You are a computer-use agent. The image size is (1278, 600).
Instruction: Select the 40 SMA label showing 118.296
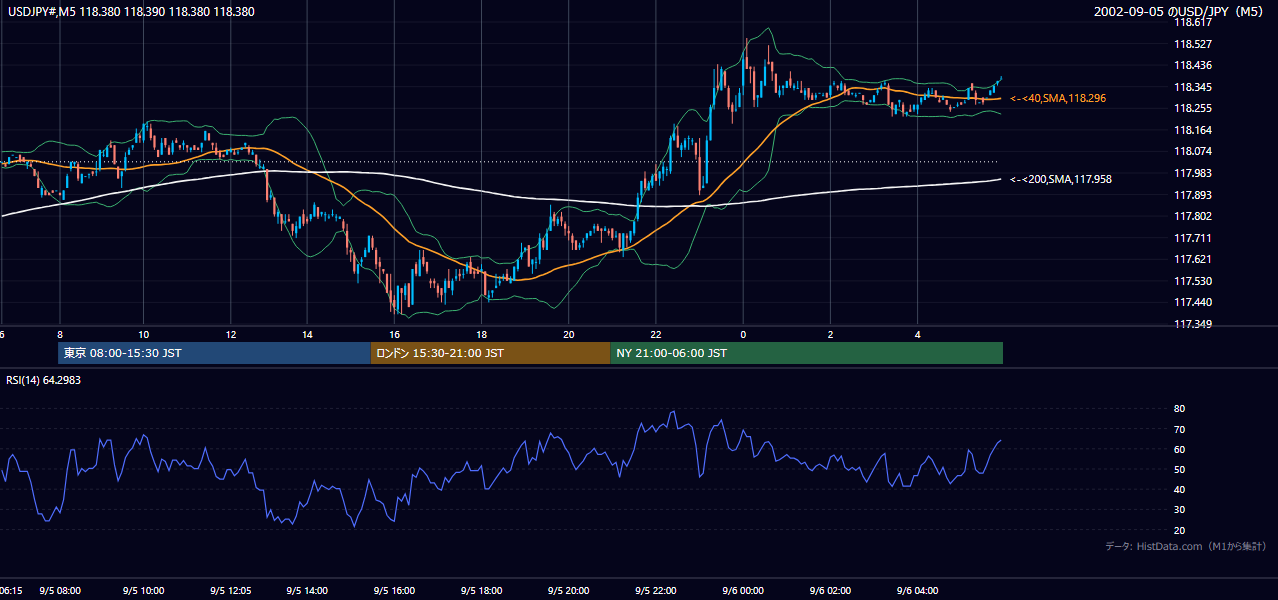pyautogui.click(x=1058, y=98)
